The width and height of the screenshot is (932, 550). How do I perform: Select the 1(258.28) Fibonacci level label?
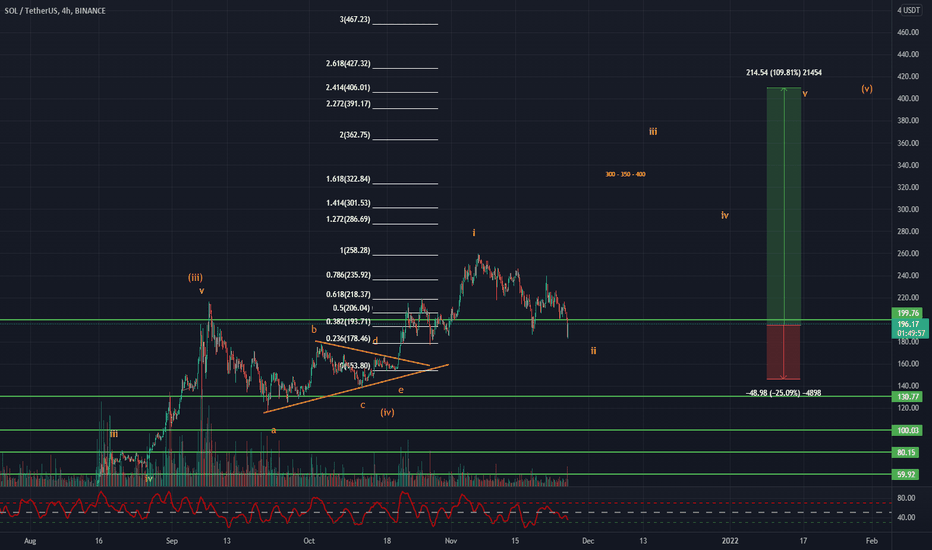click(355, 250)
